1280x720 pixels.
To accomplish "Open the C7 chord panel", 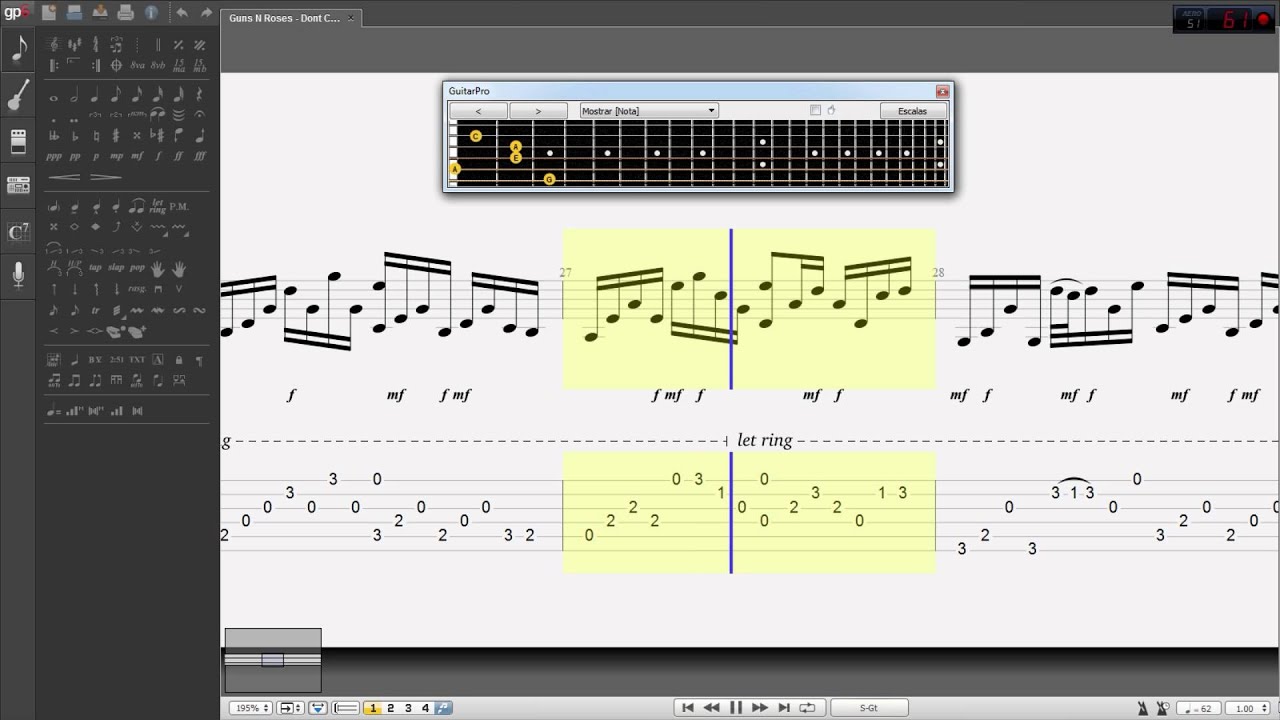I will (x=18, y=232).
